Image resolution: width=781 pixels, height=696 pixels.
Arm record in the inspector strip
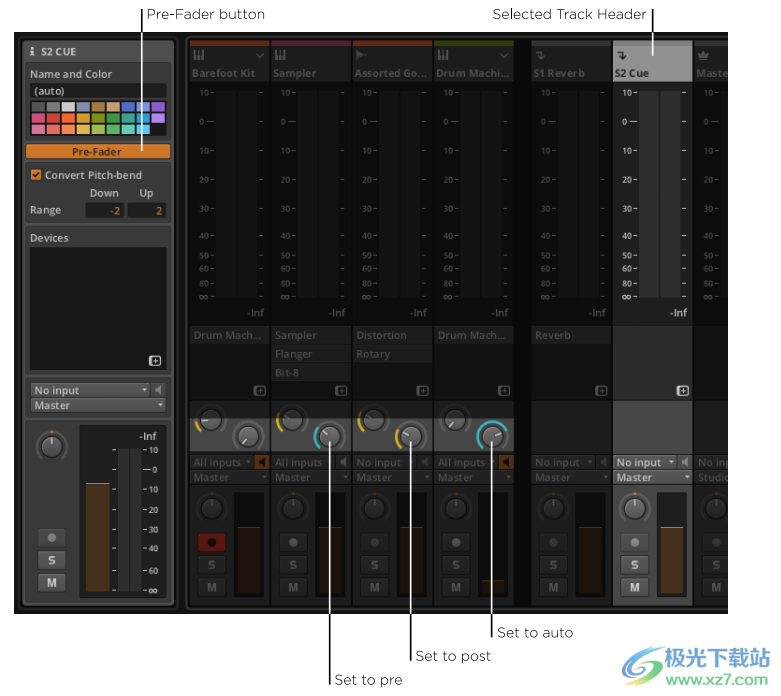pos(52,538)
